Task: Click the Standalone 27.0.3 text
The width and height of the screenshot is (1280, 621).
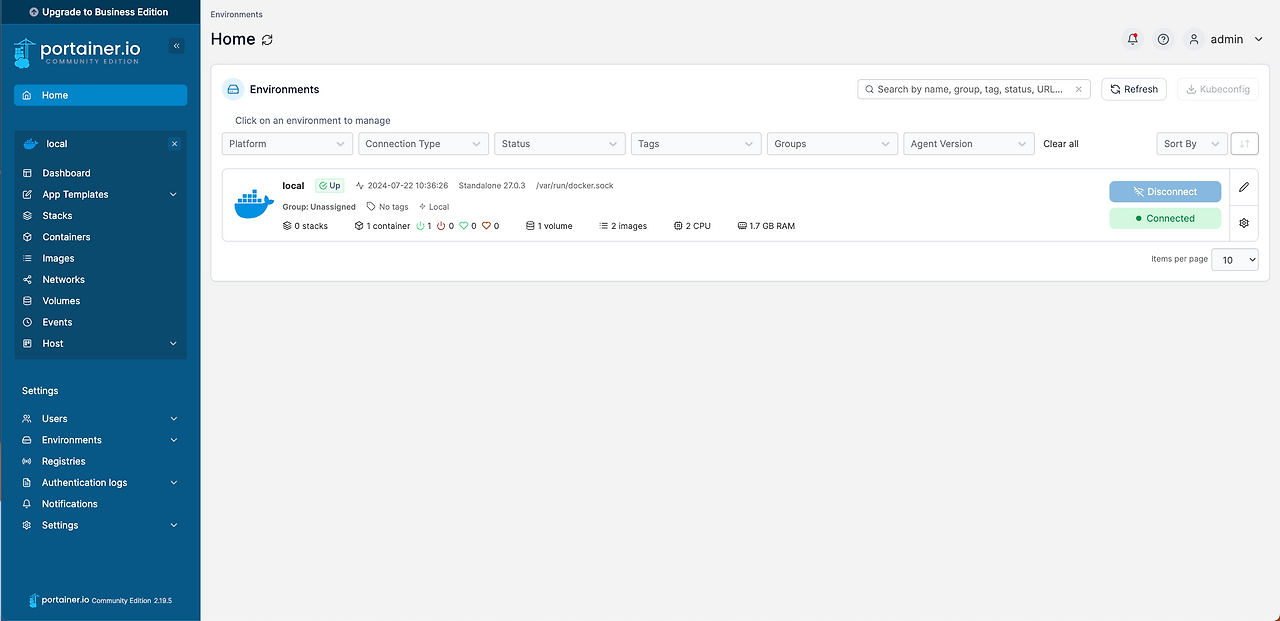Action: click(492, 186)
